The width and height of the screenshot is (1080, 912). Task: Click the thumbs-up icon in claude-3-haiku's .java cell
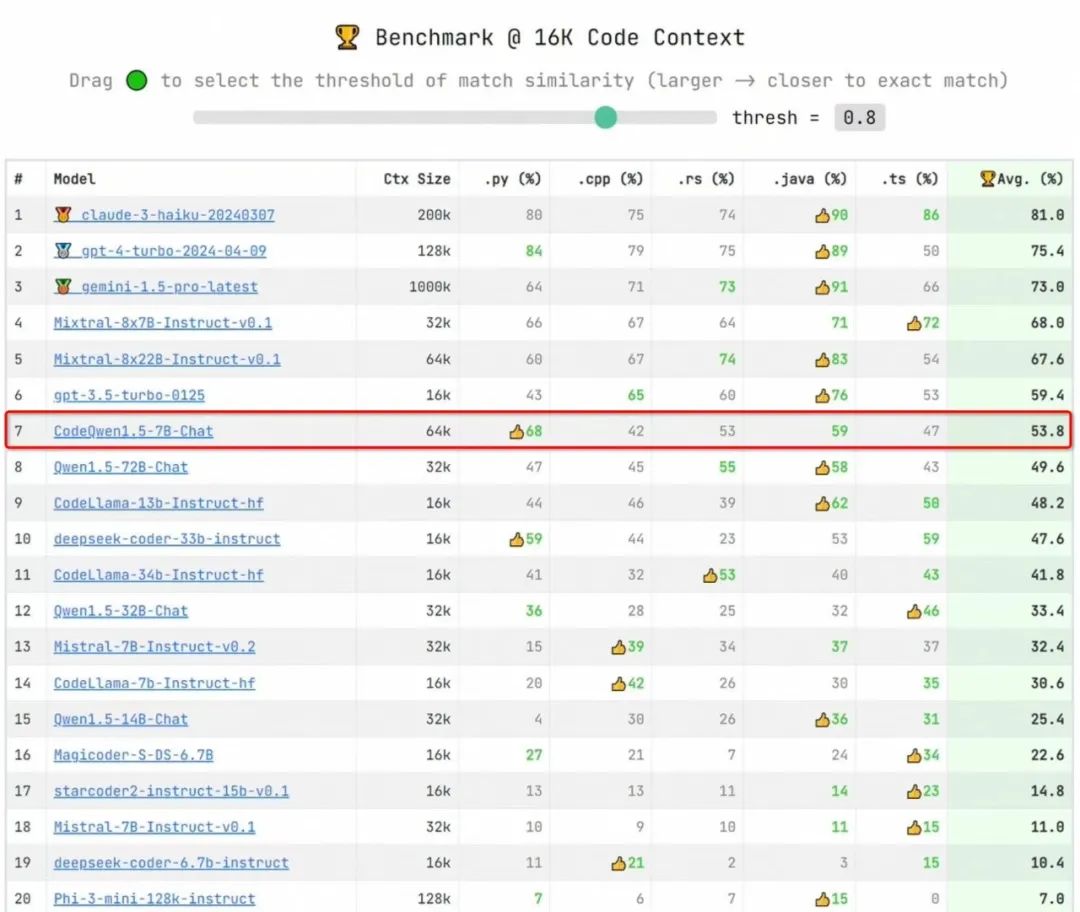point(822,216)
